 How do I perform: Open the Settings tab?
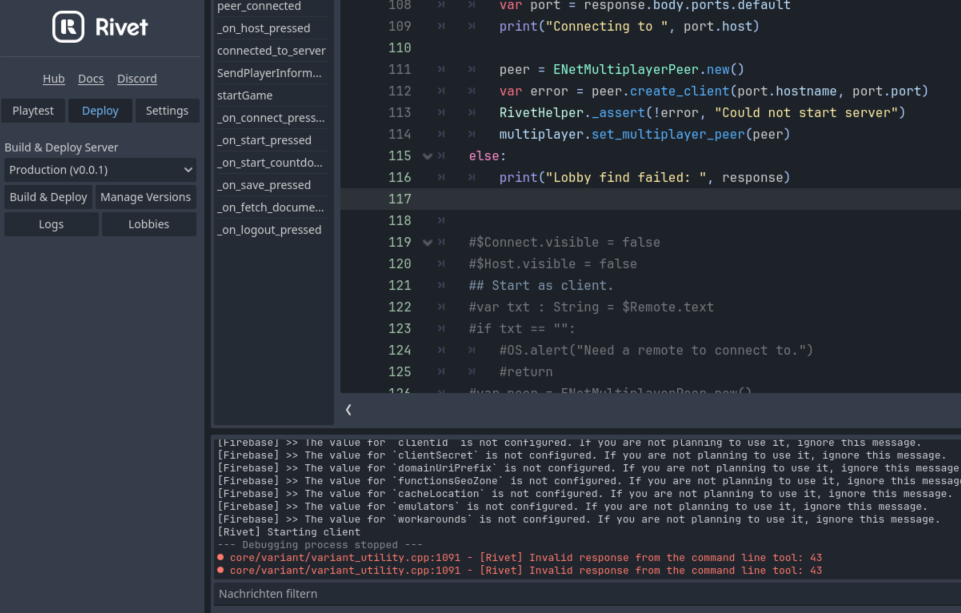[166, 111]
